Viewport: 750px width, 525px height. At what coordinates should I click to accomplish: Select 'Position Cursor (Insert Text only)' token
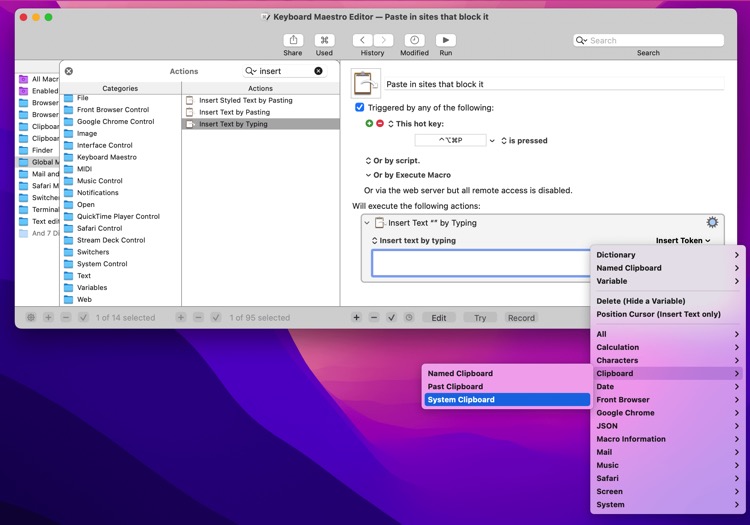coord(668,314)
